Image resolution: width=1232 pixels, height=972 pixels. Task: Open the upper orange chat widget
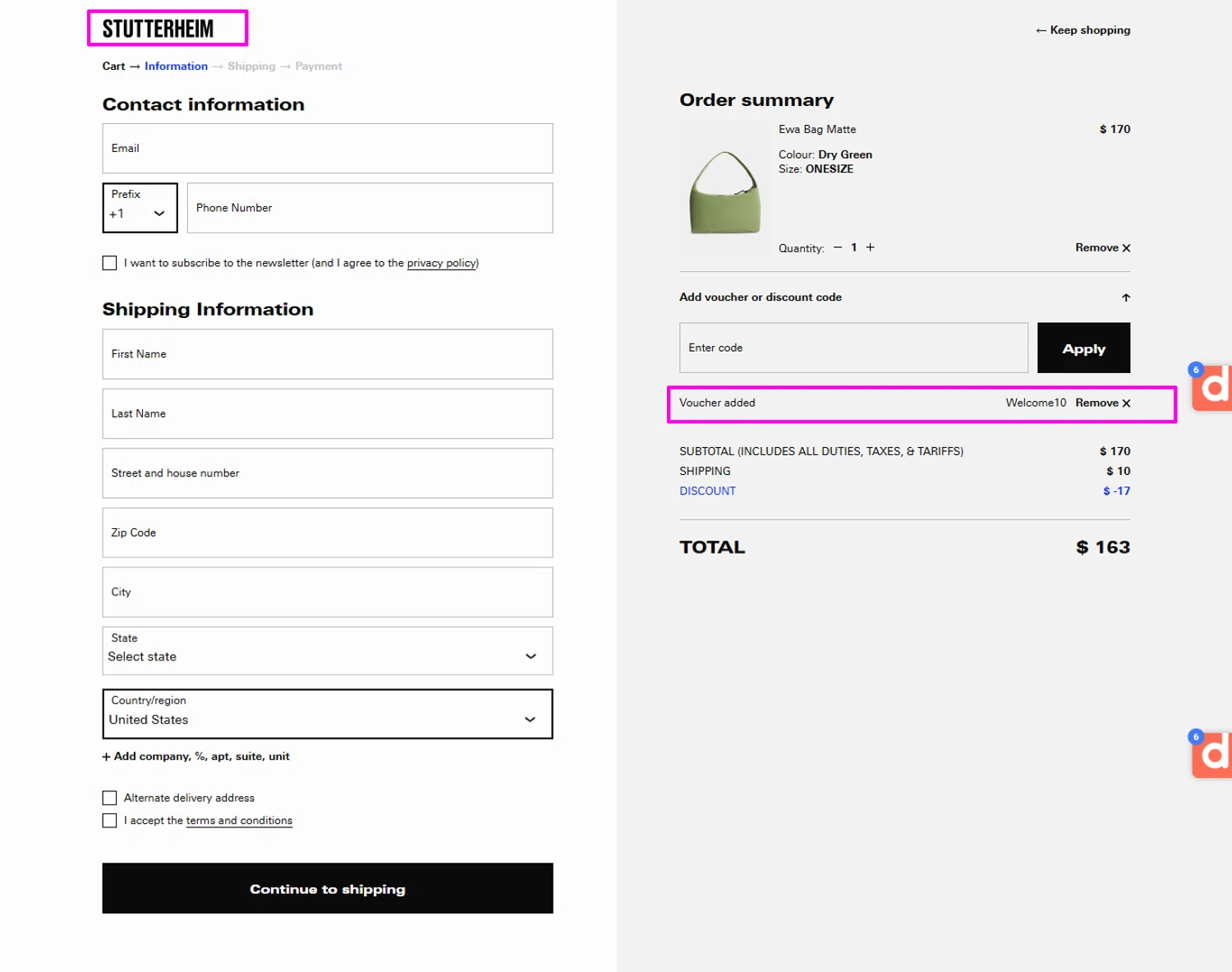1211,387
